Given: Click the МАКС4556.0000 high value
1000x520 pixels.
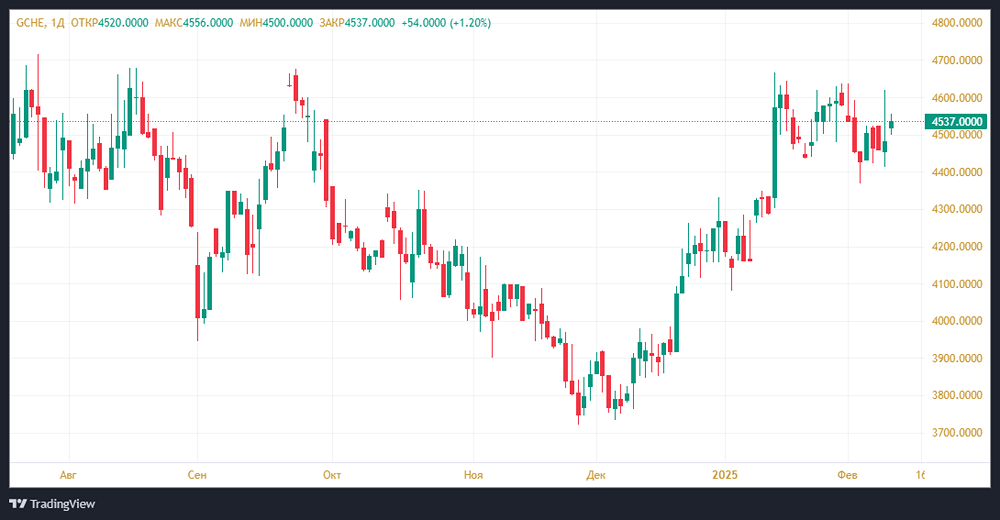Looking at the screenshot, I should (x=194, y=23).
